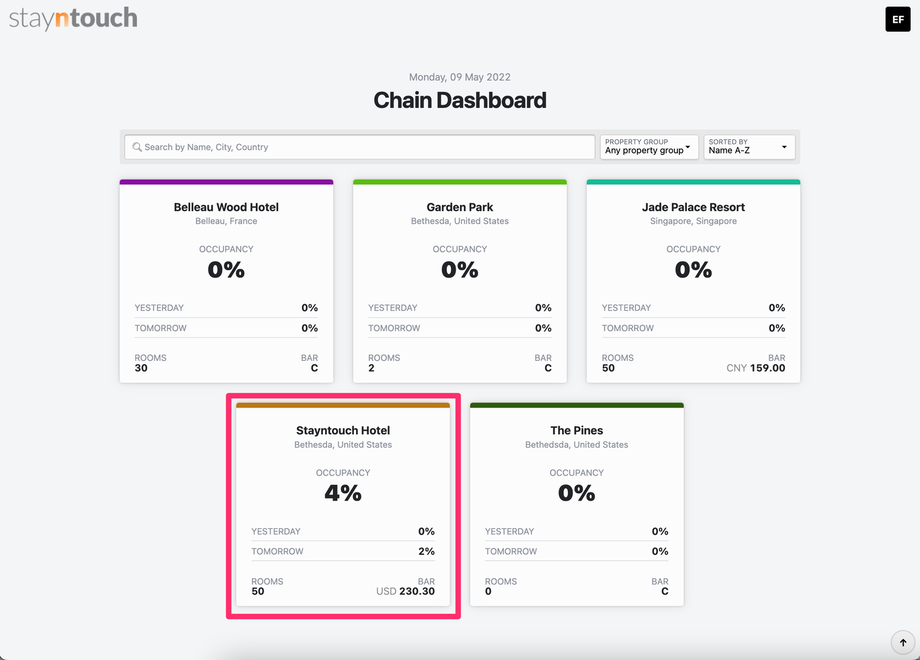The image size is (920, 660).
Task: Click the stayntouch logo
Action: [73, 18]
